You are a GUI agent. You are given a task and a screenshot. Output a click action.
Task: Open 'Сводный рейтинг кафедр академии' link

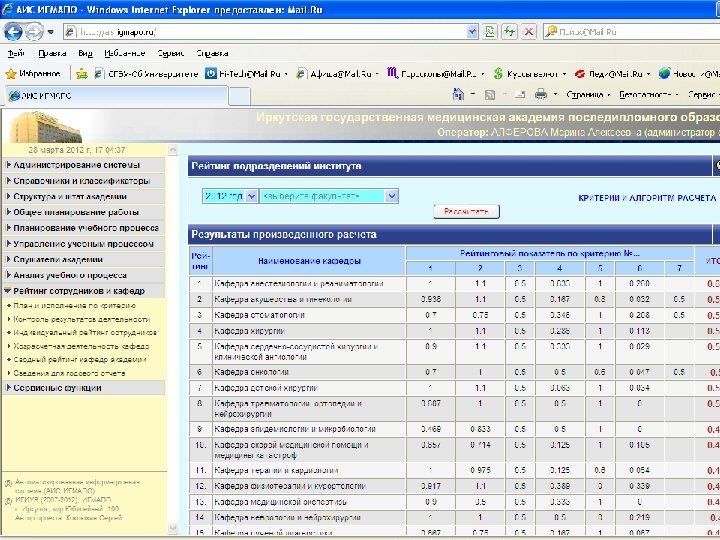pyautogui.click(x=80, y=360)
